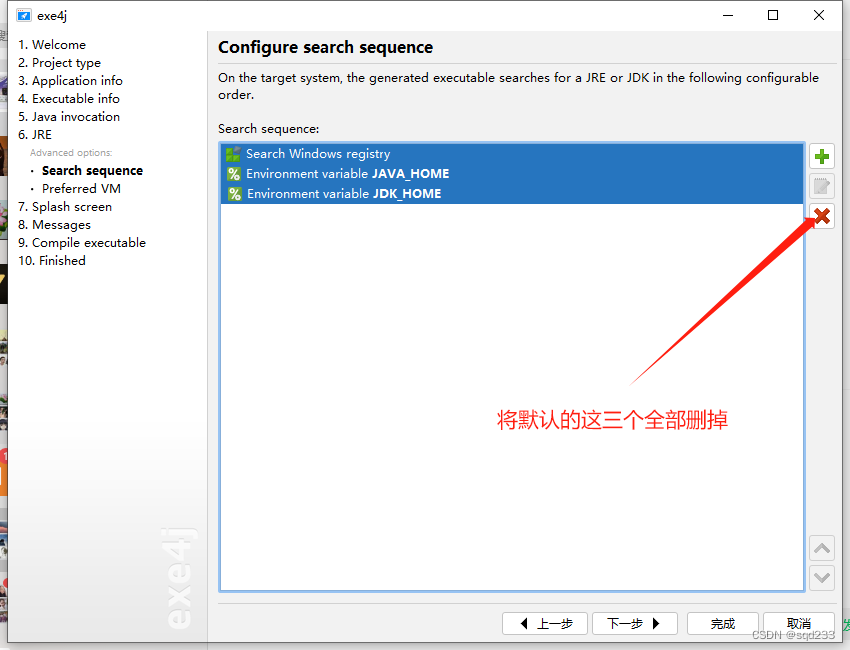Jump to step 10. Finished
The width and height of the screenshot is (850, 650).
tap(52, 261)
